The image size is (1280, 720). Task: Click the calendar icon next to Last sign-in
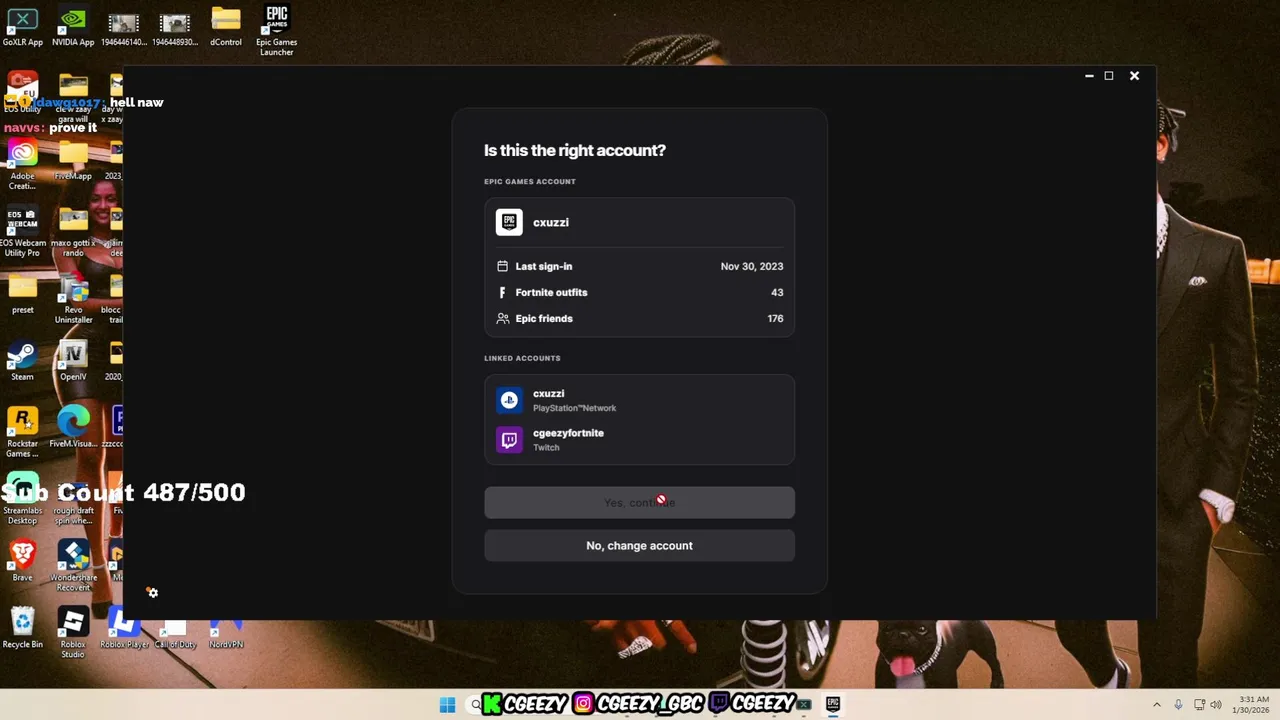coord(502,266)
